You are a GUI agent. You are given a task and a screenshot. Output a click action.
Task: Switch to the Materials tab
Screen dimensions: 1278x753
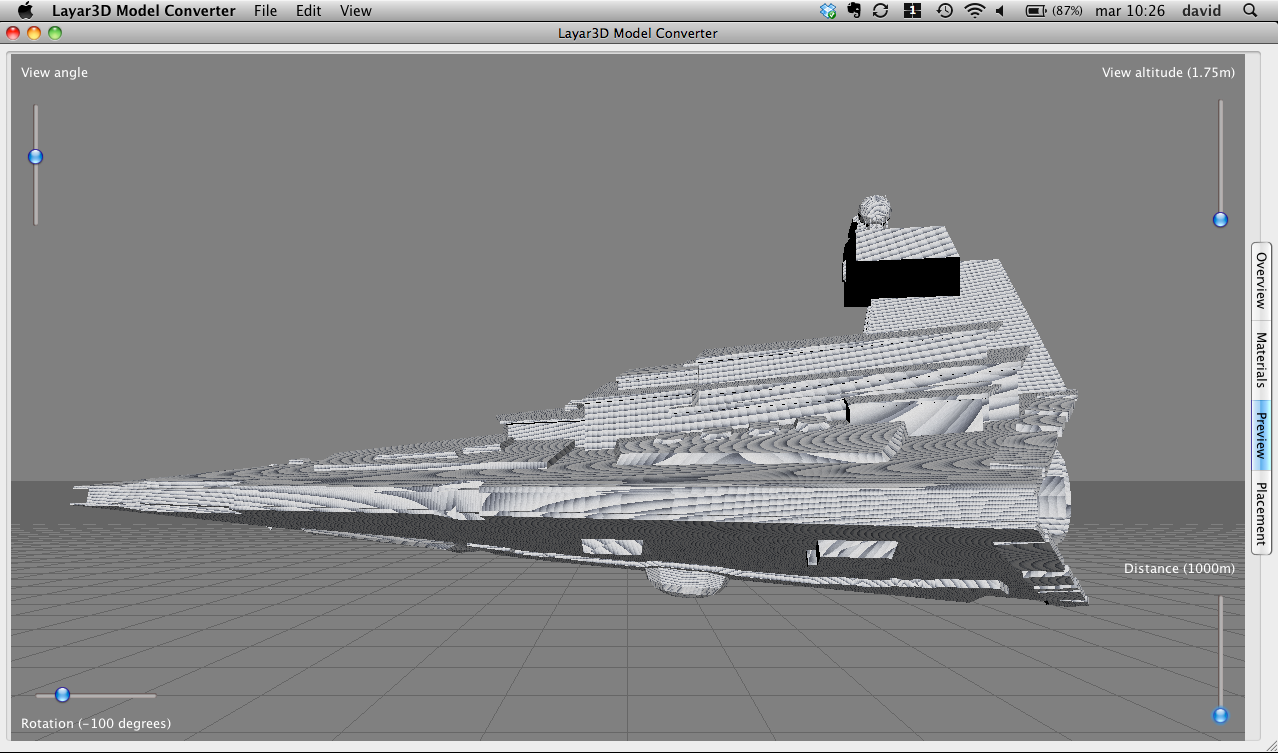[1261, 360]
